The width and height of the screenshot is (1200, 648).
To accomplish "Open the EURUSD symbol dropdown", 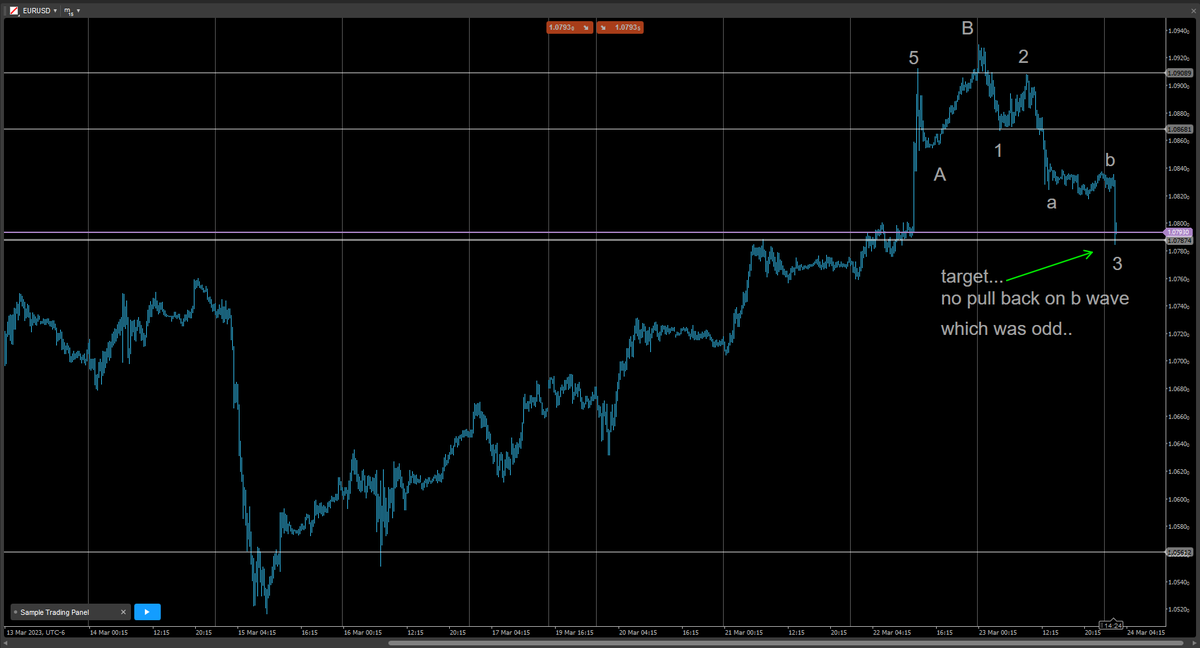I will click(x=40, y=10).
